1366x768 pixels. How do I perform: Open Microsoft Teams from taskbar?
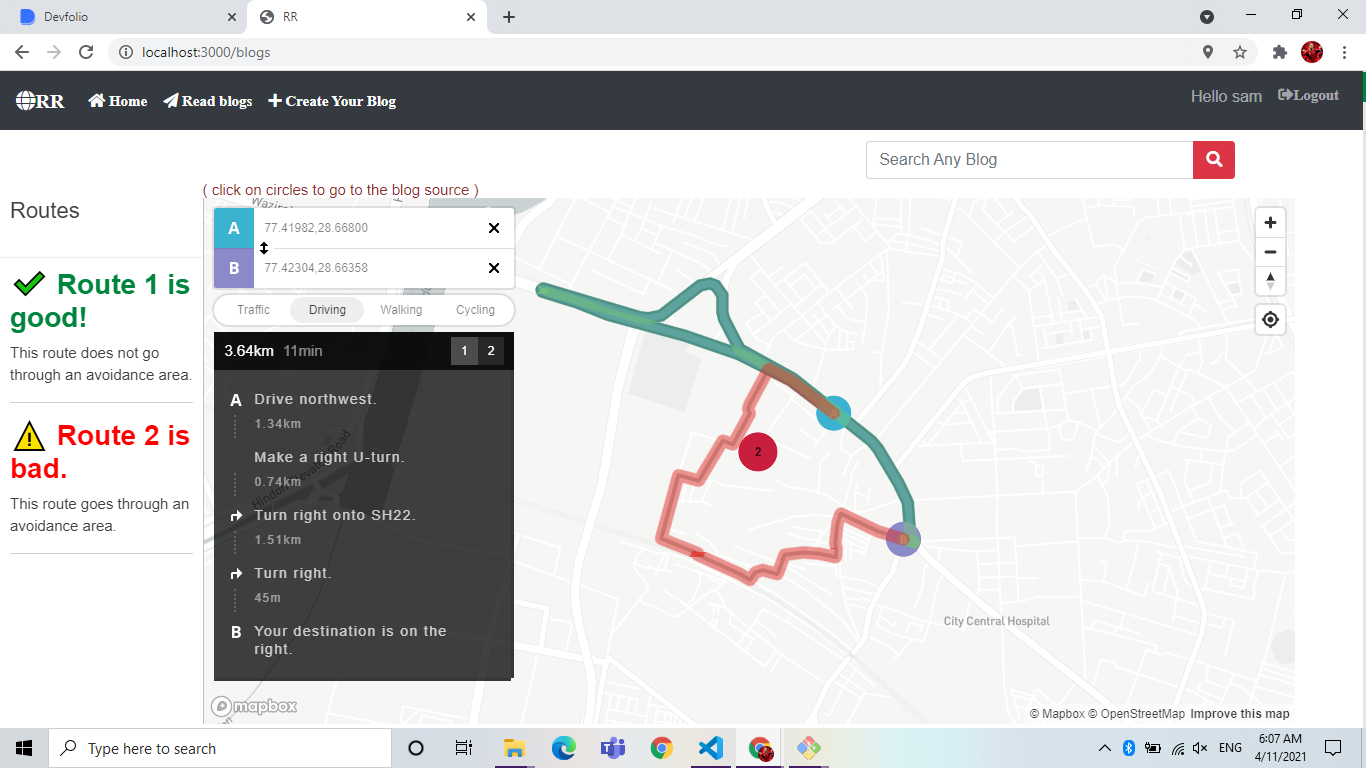click(612, 748)
